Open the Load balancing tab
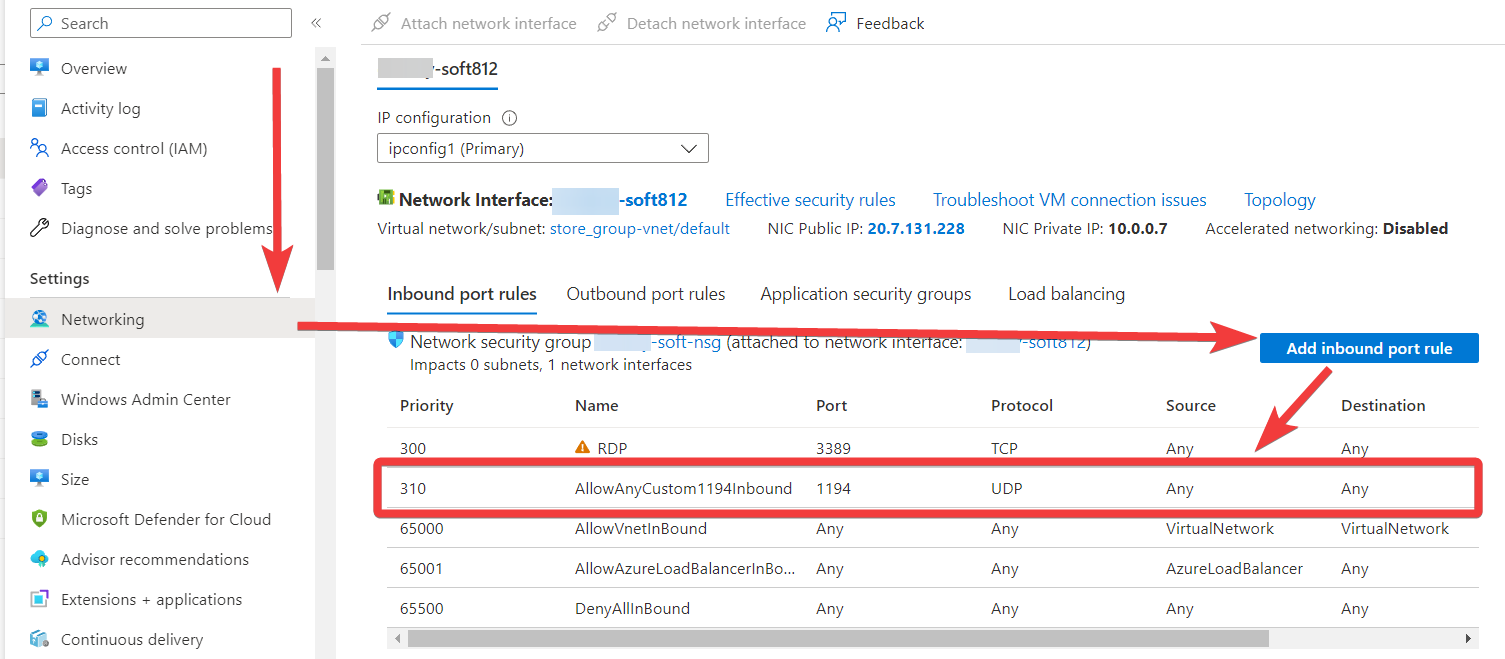 tap(1066, 294)
